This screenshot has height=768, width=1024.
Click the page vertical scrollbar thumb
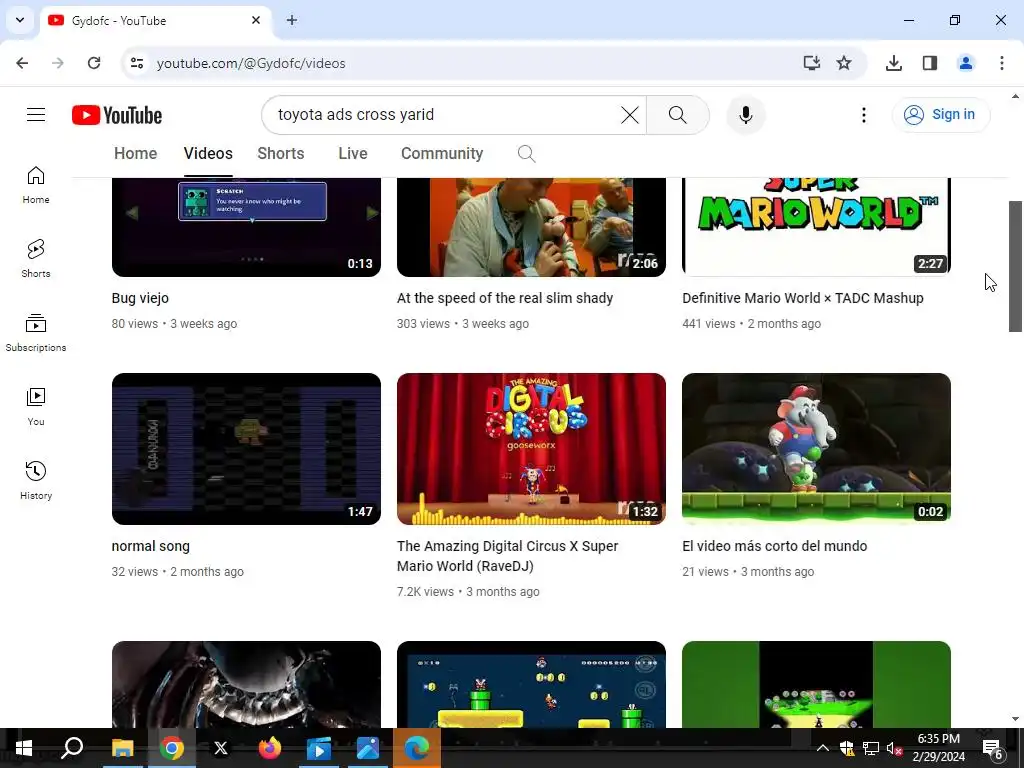point(1016,266)
